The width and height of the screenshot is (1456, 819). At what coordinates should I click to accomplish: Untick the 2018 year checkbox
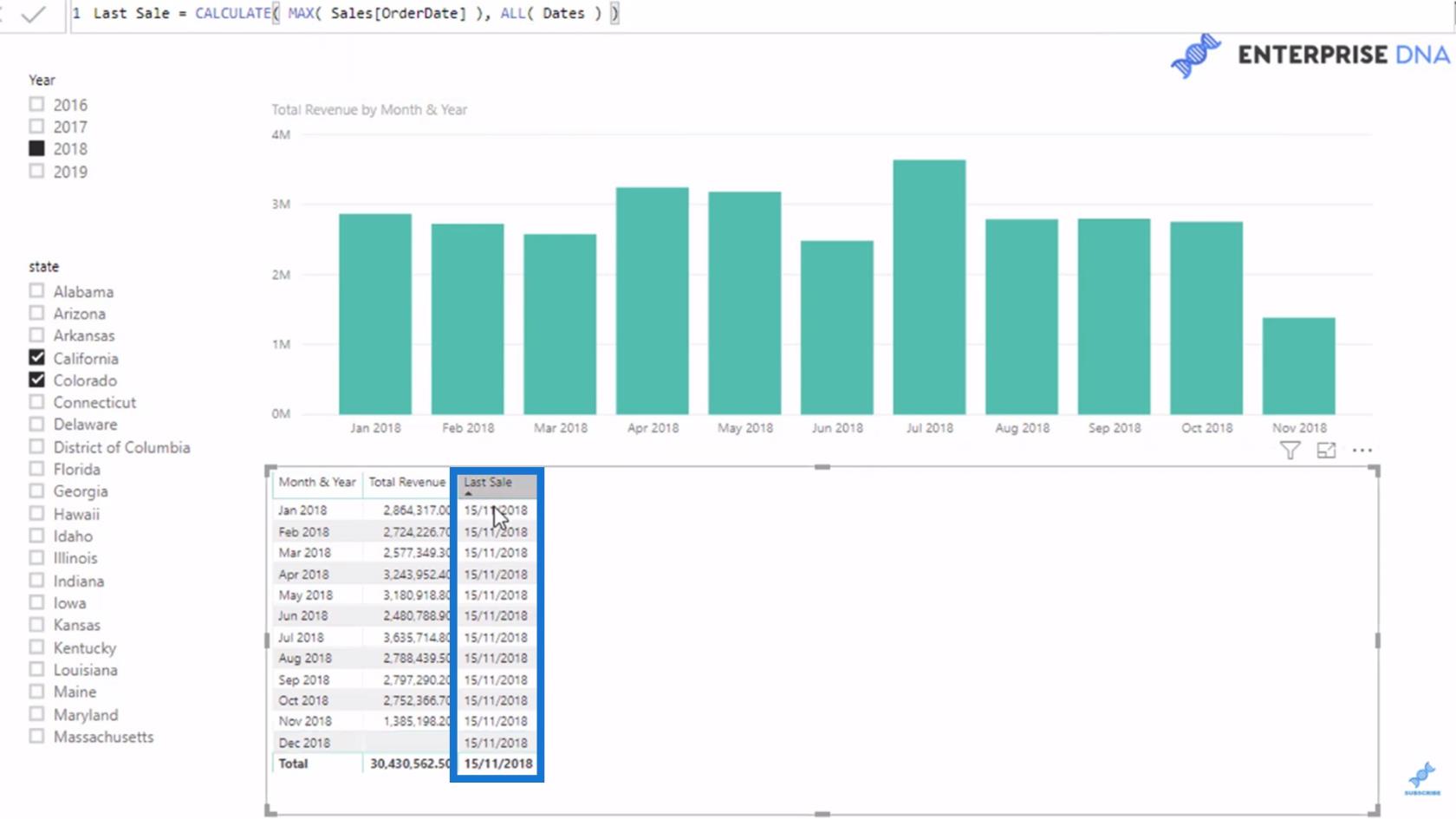[36, 148]
